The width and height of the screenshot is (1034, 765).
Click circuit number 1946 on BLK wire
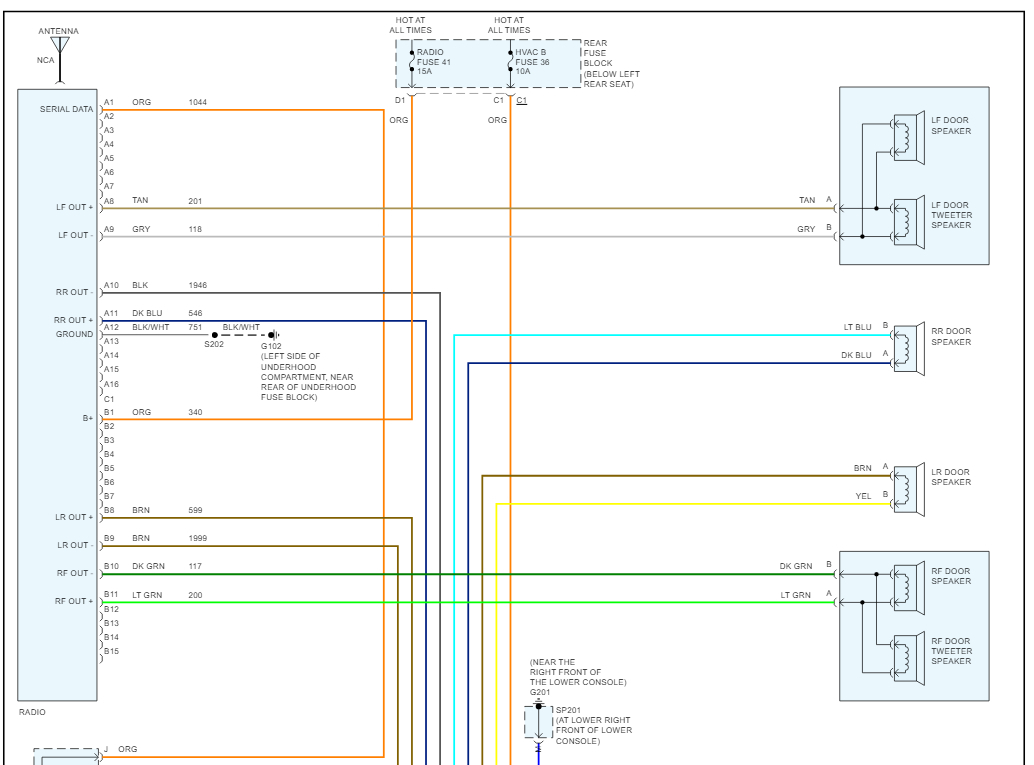(198, 286)
